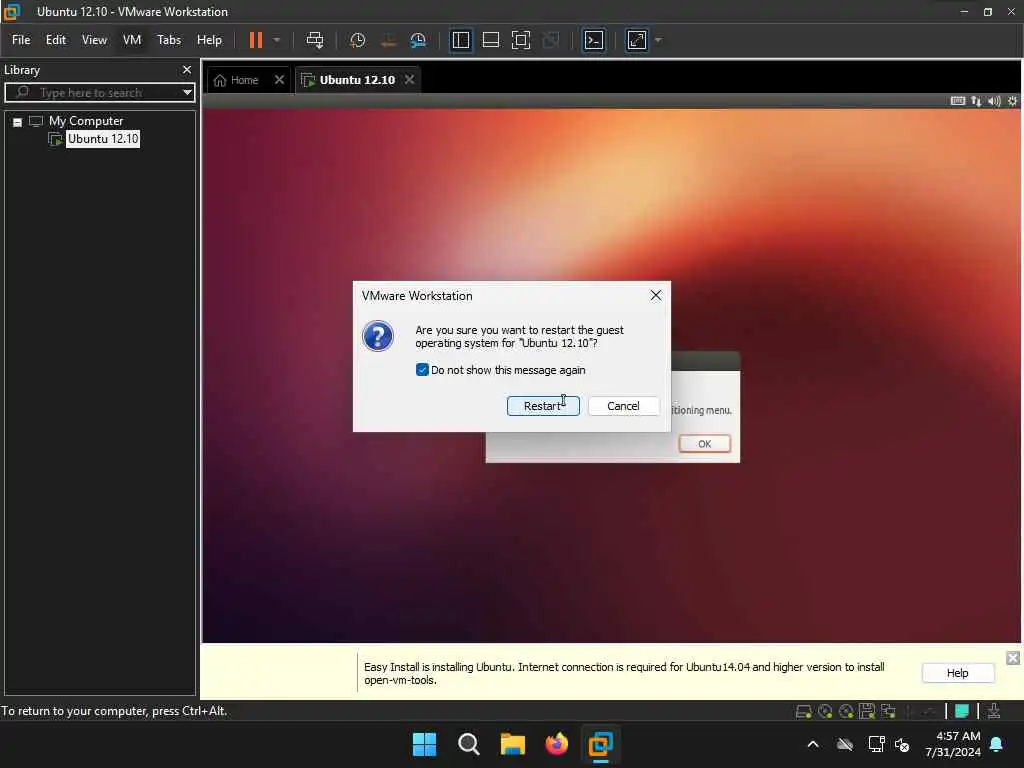Open the Library search dropdown arrow
The image size is (1024, 768).
coord(187,92)
